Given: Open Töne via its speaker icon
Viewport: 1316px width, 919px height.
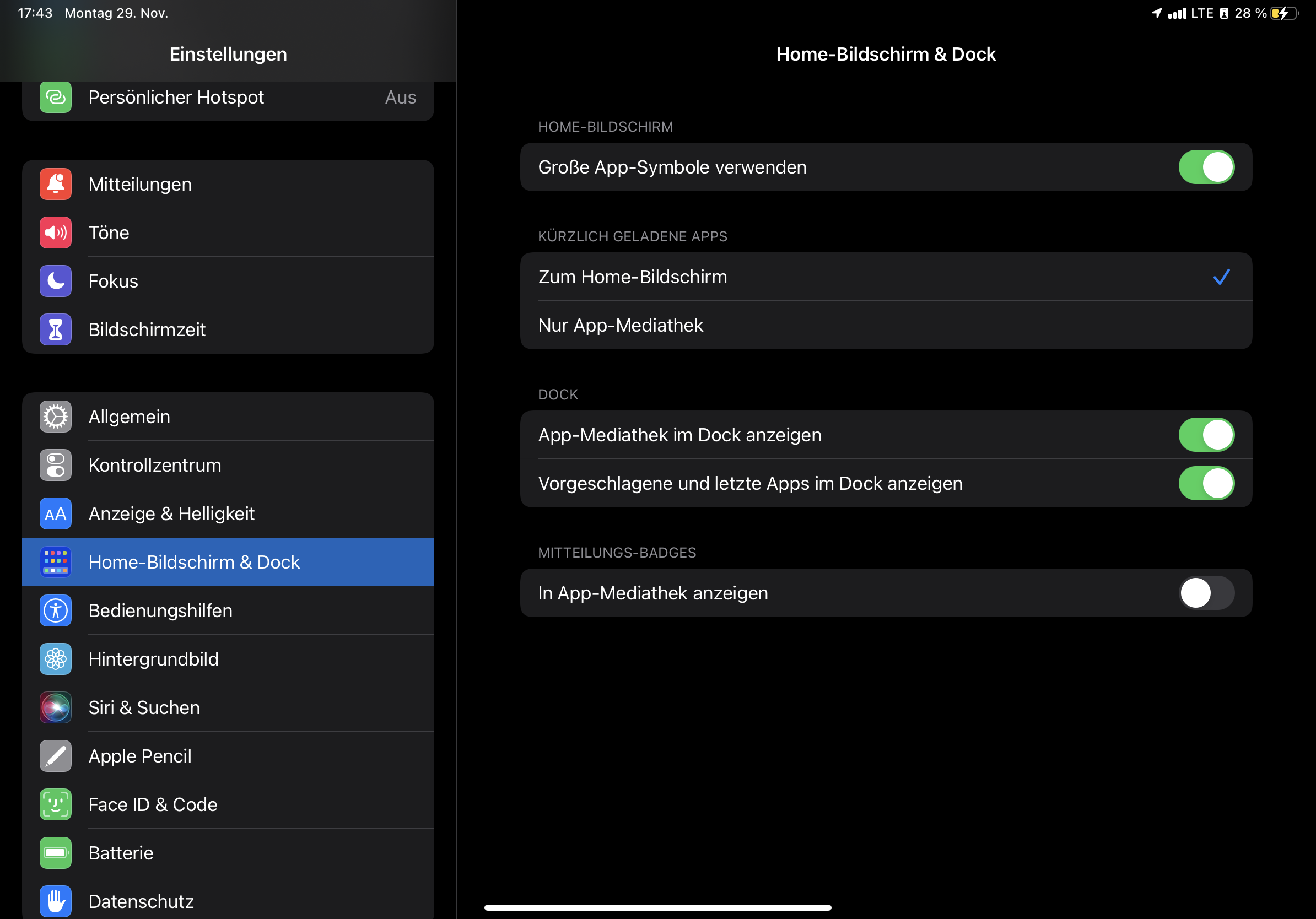Looking at the screenshot, I should tap(56, 233).
